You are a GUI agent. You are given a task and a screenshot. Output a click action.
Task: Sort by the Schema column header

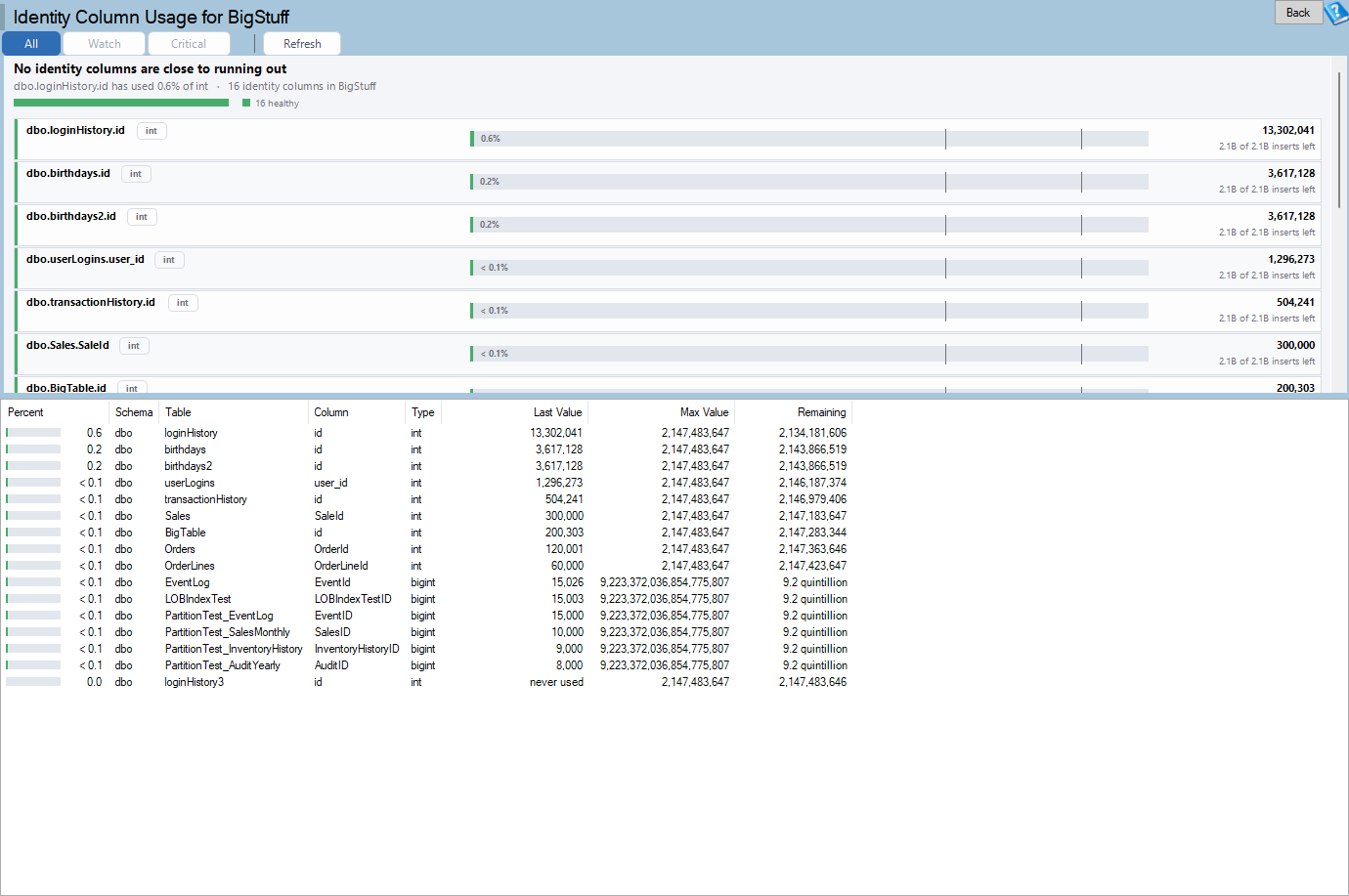(134, 412)
